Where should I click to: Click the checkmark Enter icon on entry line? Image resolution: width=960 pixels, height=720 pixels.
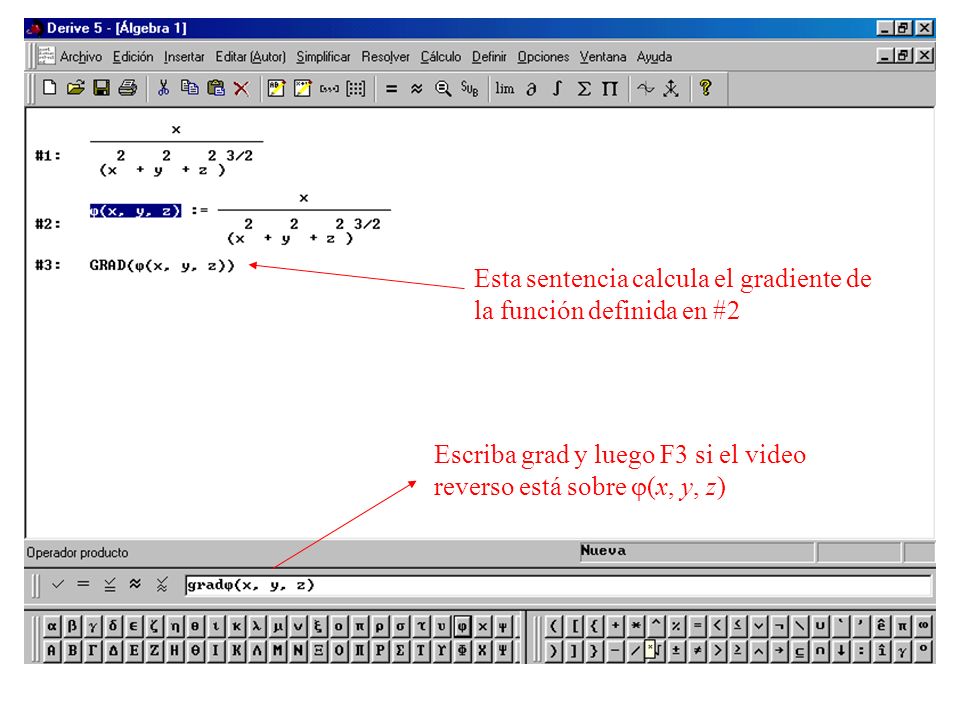(58, 585)
